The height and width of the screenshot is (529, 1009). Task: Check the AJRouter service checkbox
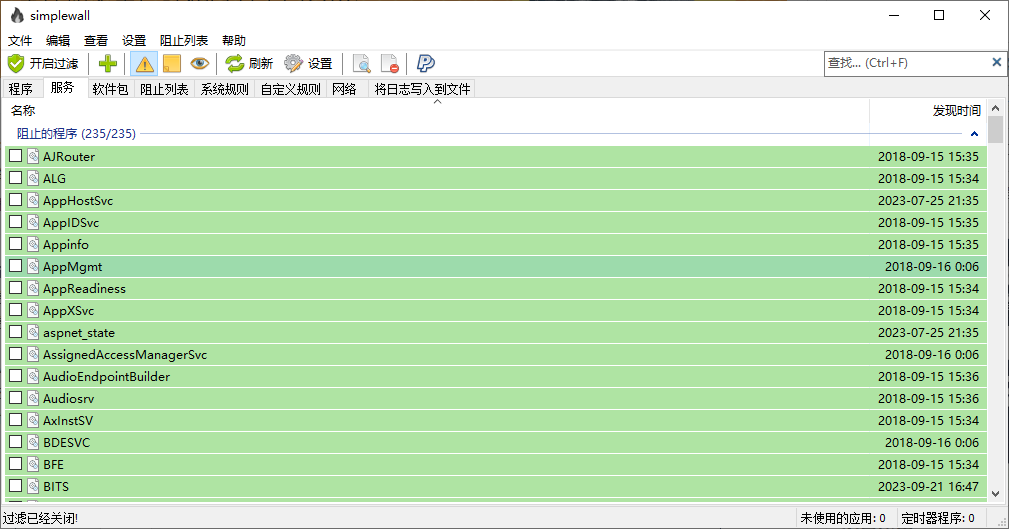(15, 156)
